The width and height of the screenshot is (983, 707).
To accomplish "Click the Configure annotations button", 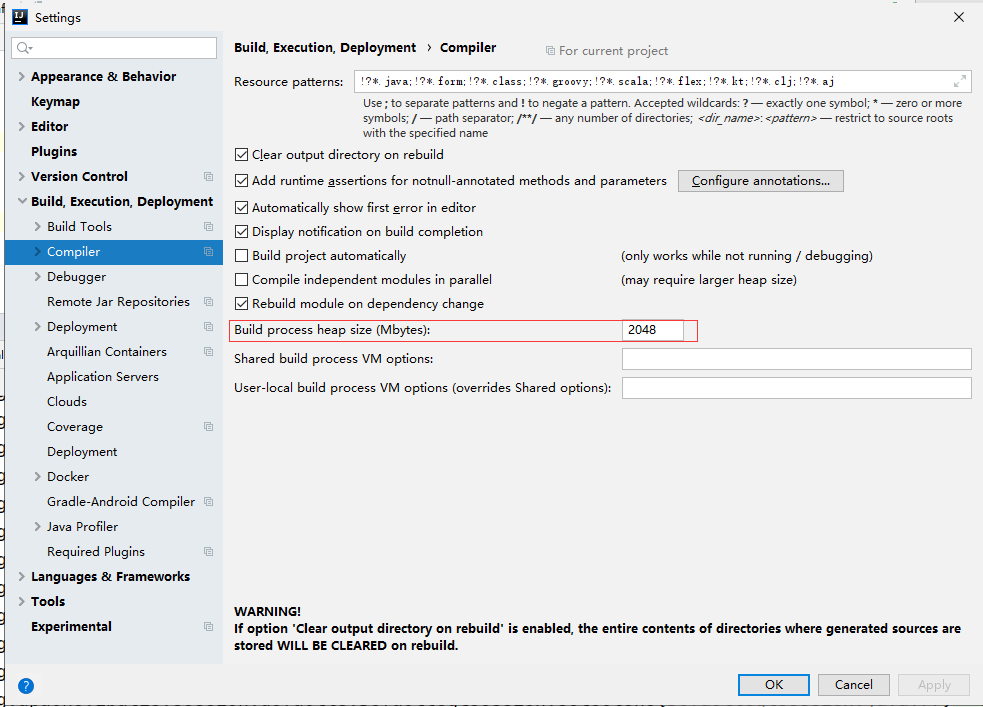I will pos(760,181).
